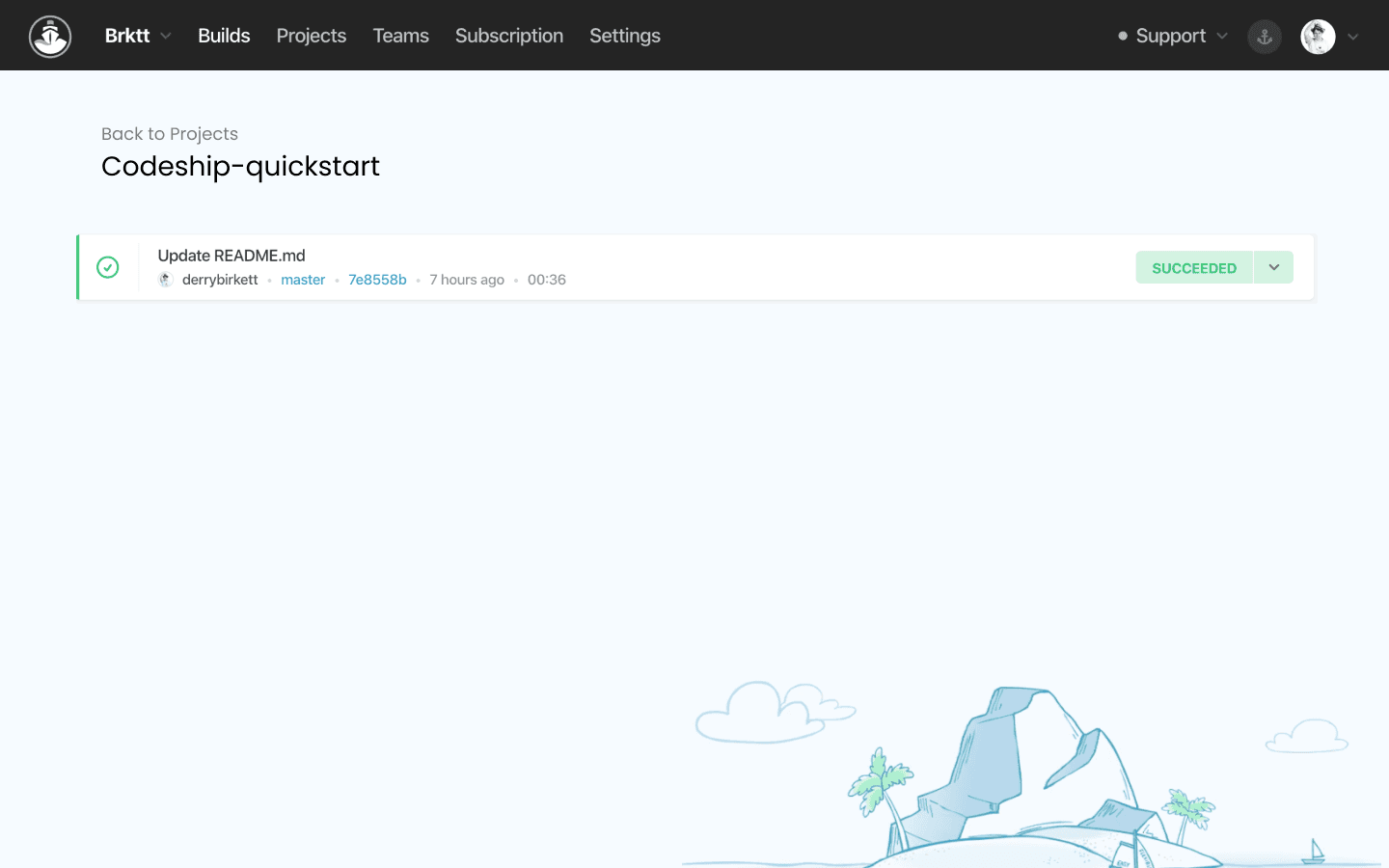
Task: Click the 00:36 build duration
Action: [x=547, y=280]
